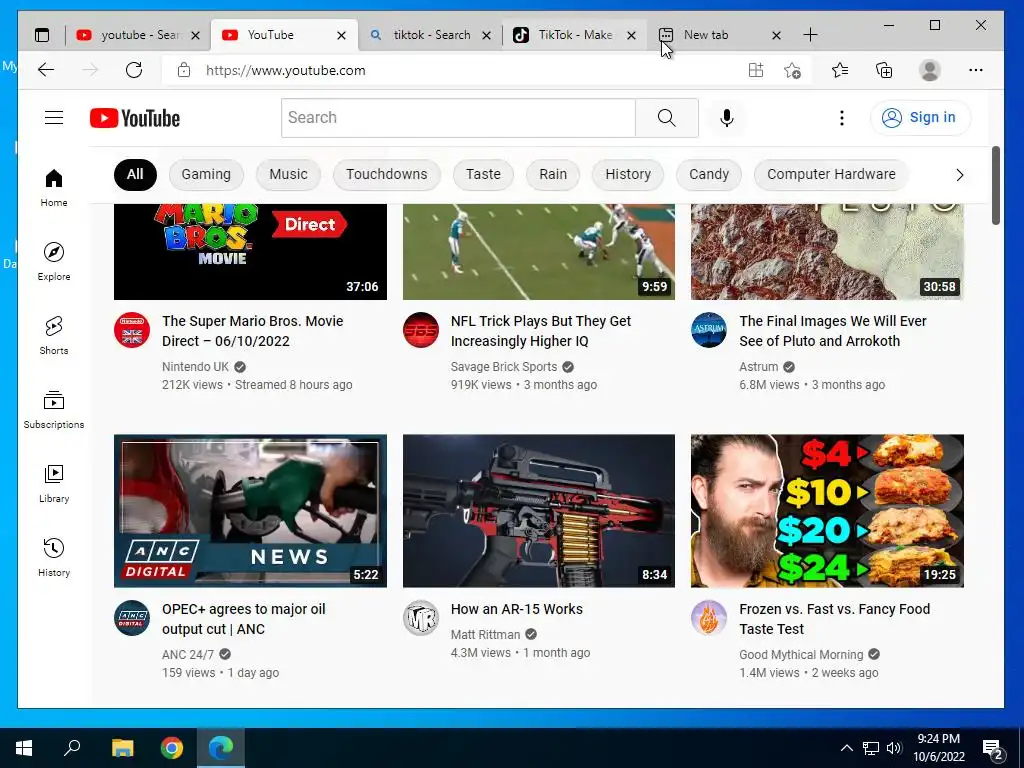Open Windows taskbar search
Screen dimensions: 1024x768
[72, 748]
